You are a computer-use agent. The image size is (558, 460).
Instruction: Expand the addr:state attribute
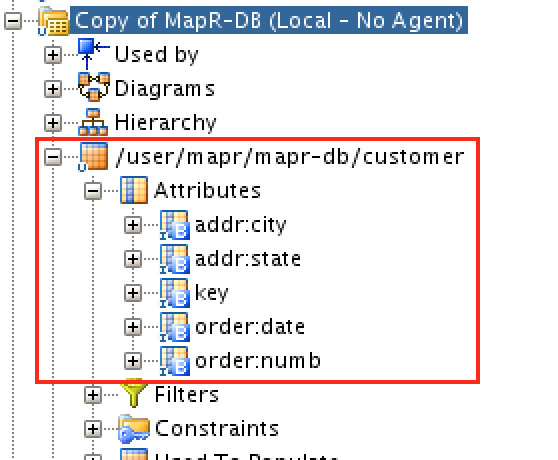click(x=133, y=259)
